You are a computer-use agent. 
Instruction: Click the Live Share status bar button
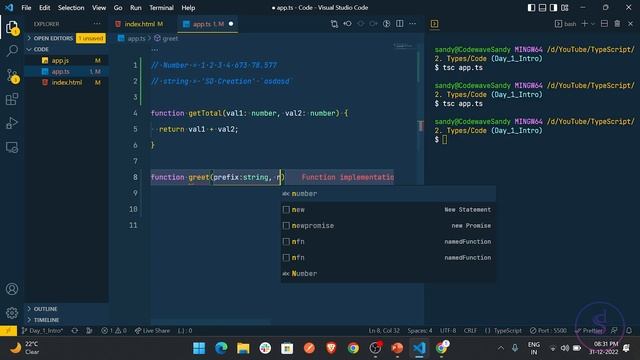152,331
